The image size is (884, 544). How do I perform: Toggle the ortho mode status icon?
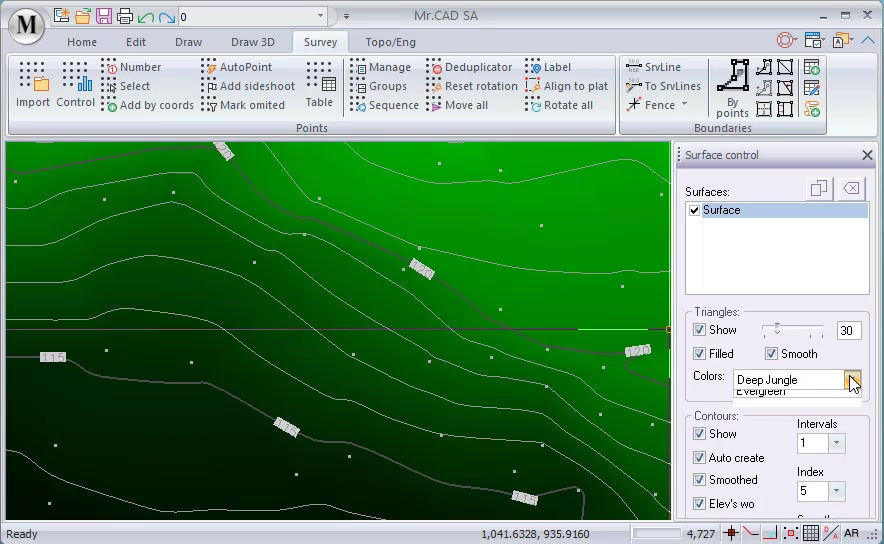[770, 533]
